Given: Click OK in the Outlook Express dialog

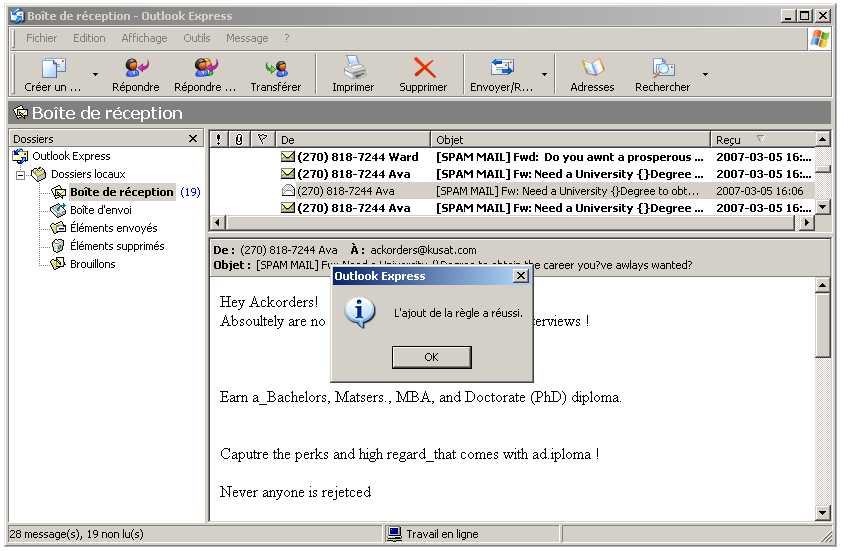Looking at the screenshot, I should tap(431, 357).
